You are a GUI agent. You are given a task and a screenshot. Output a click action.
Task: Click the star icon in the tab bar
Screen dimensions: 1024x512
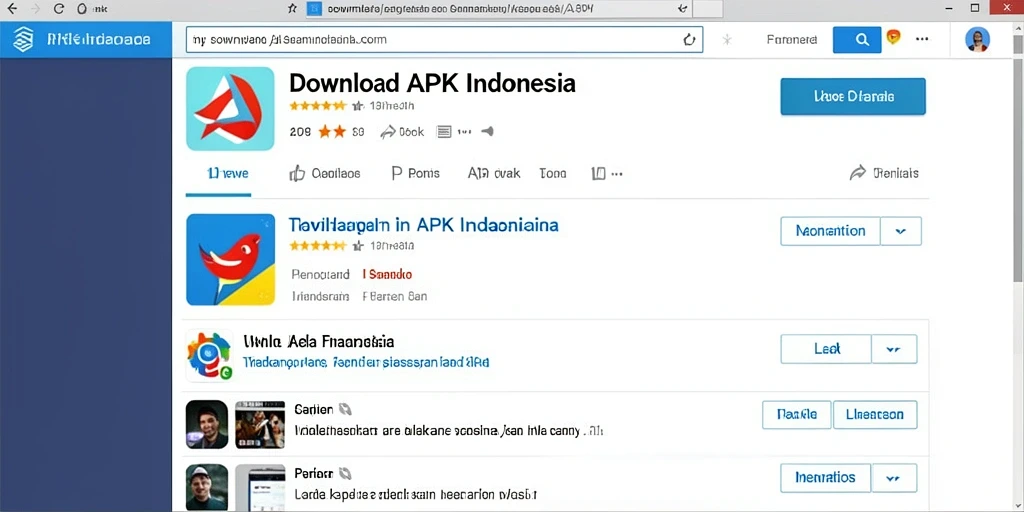[292, 8]
